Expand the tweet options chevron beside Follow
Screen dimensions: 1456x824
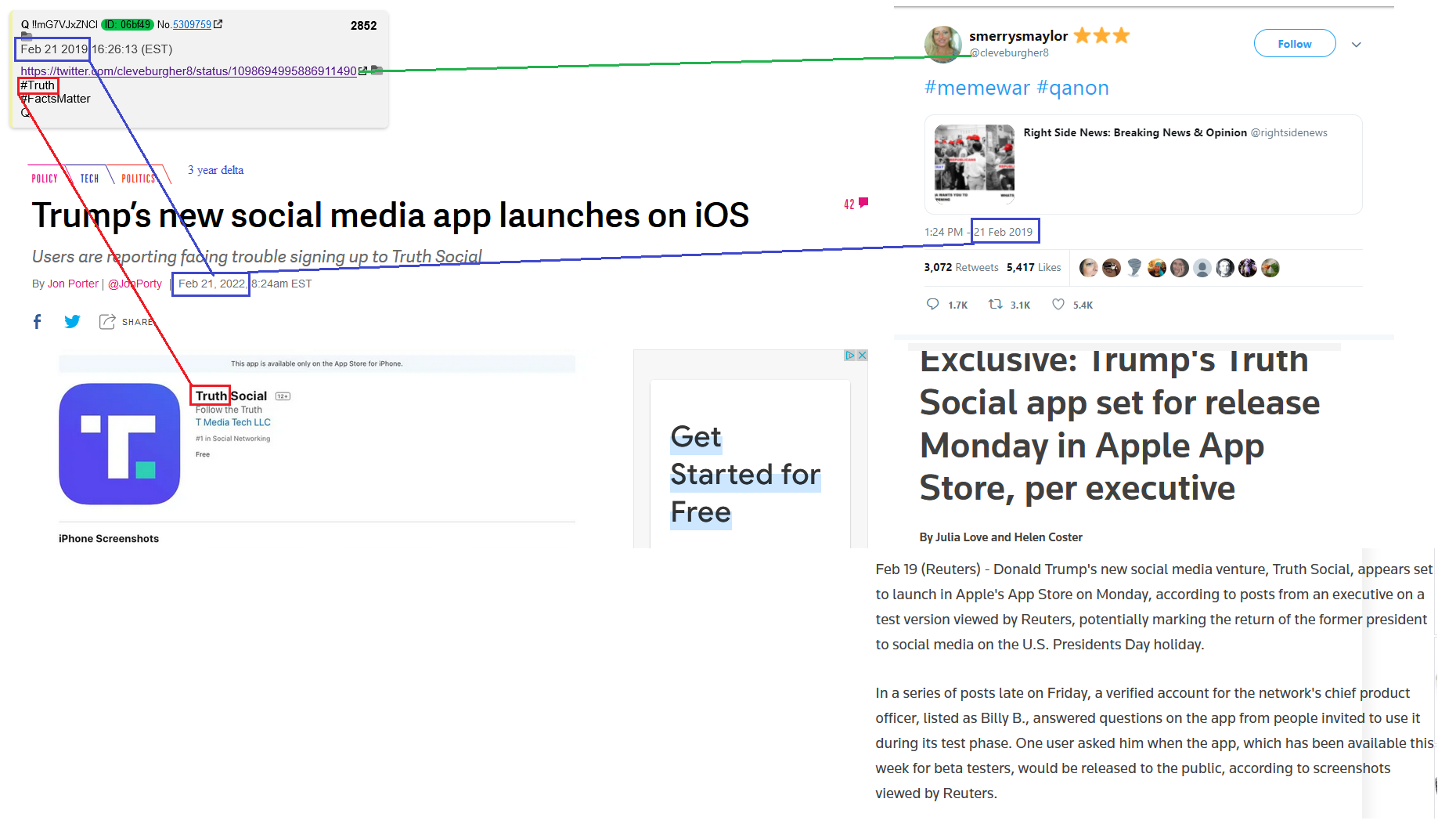(1357, 45)
